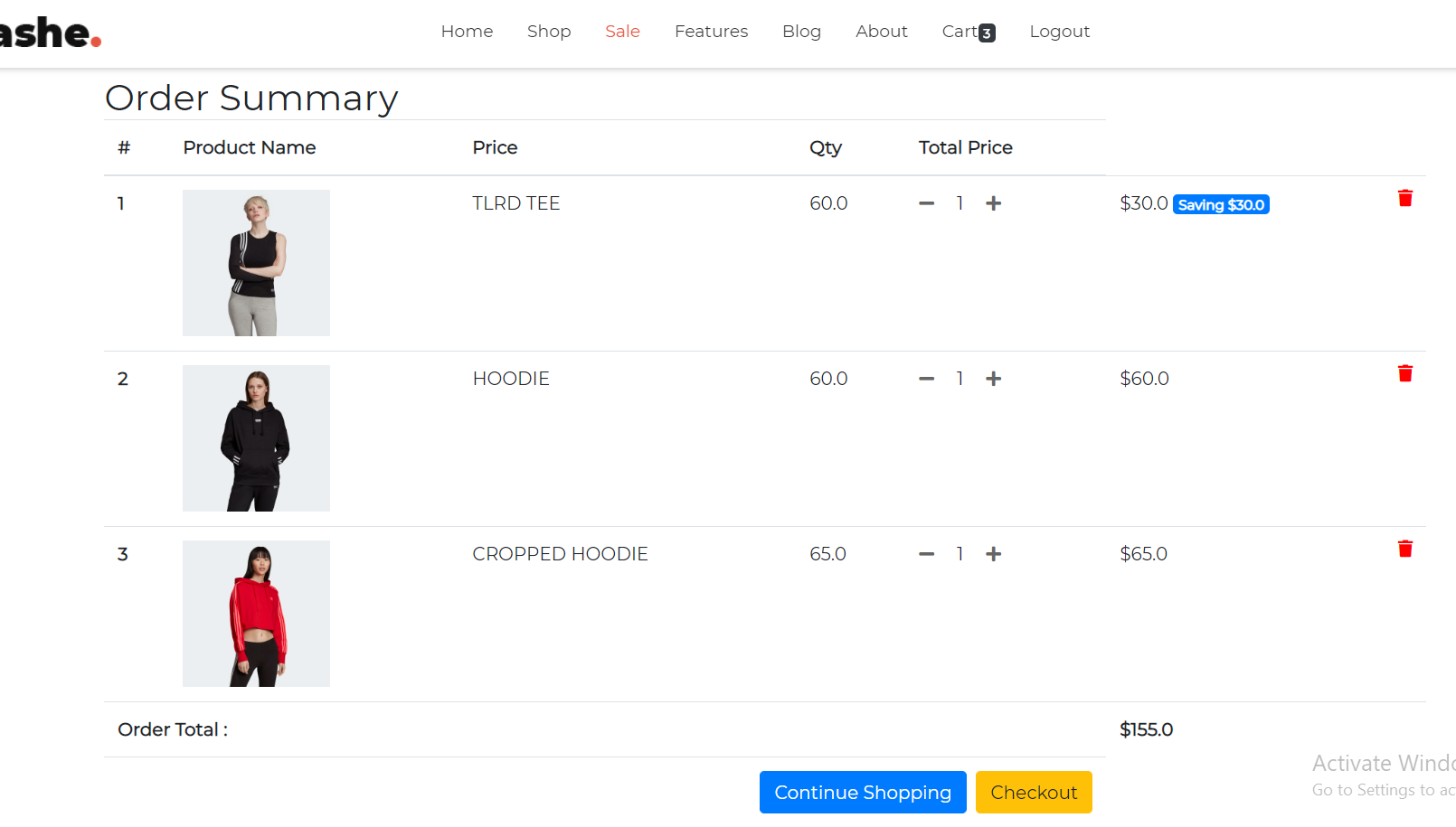This screenshot has height=827, width=1456.
Task: Decrease TLRD TEE quantity with minus
Action: (926, 203)
